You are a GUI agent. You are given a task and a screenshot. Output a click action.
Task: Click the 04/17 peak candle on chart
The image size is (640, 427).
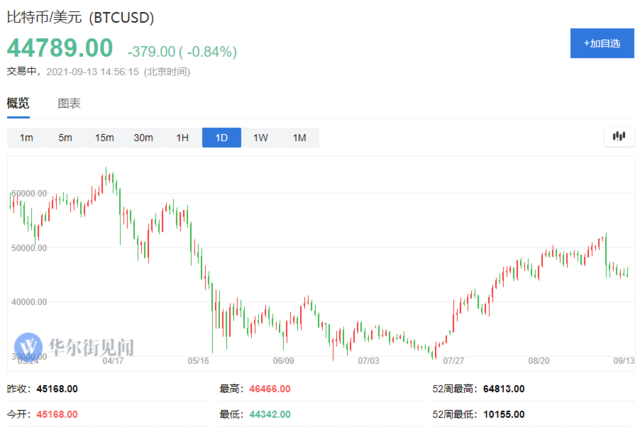(106, 177)
